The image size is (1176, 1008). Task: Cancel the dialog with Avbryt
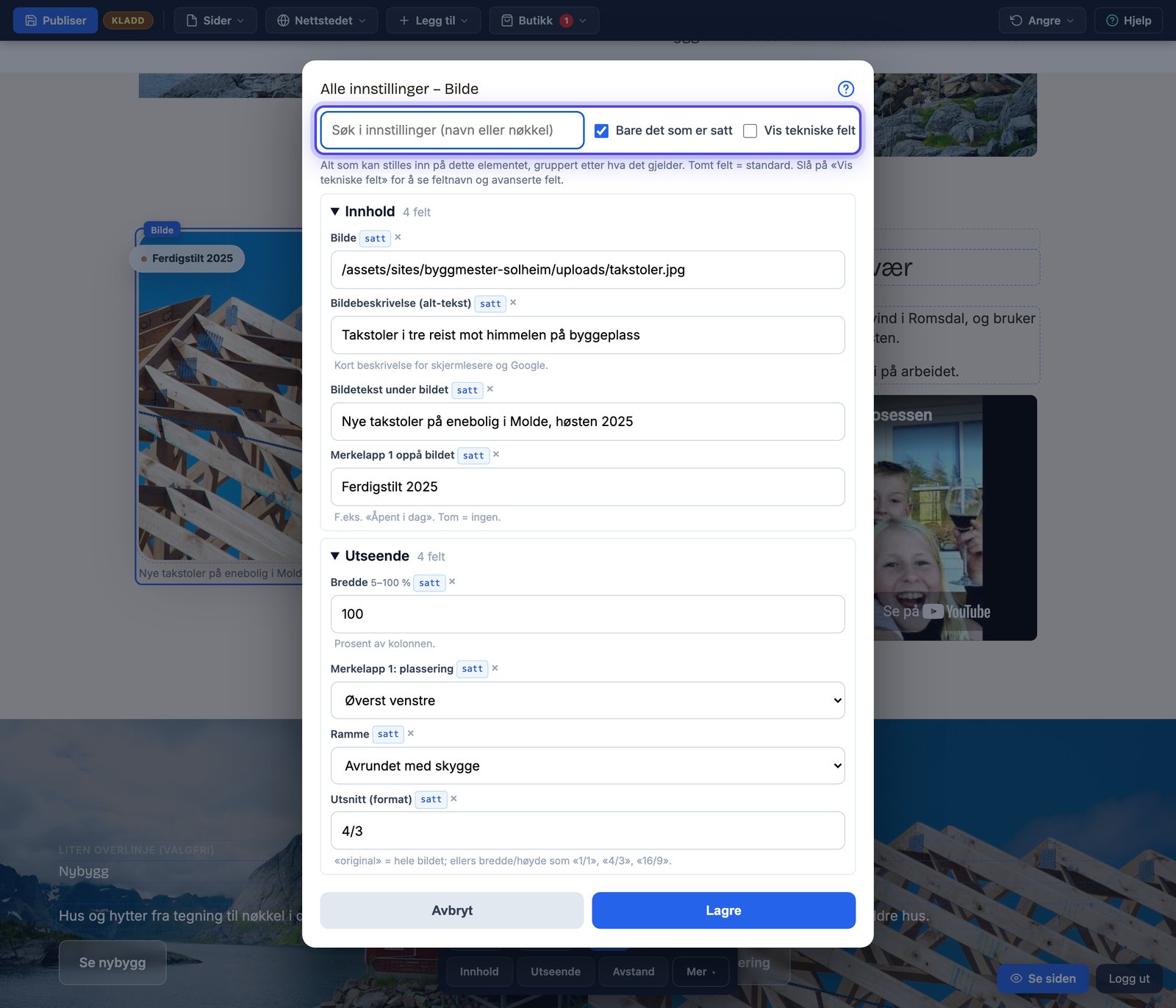(452, 910)
